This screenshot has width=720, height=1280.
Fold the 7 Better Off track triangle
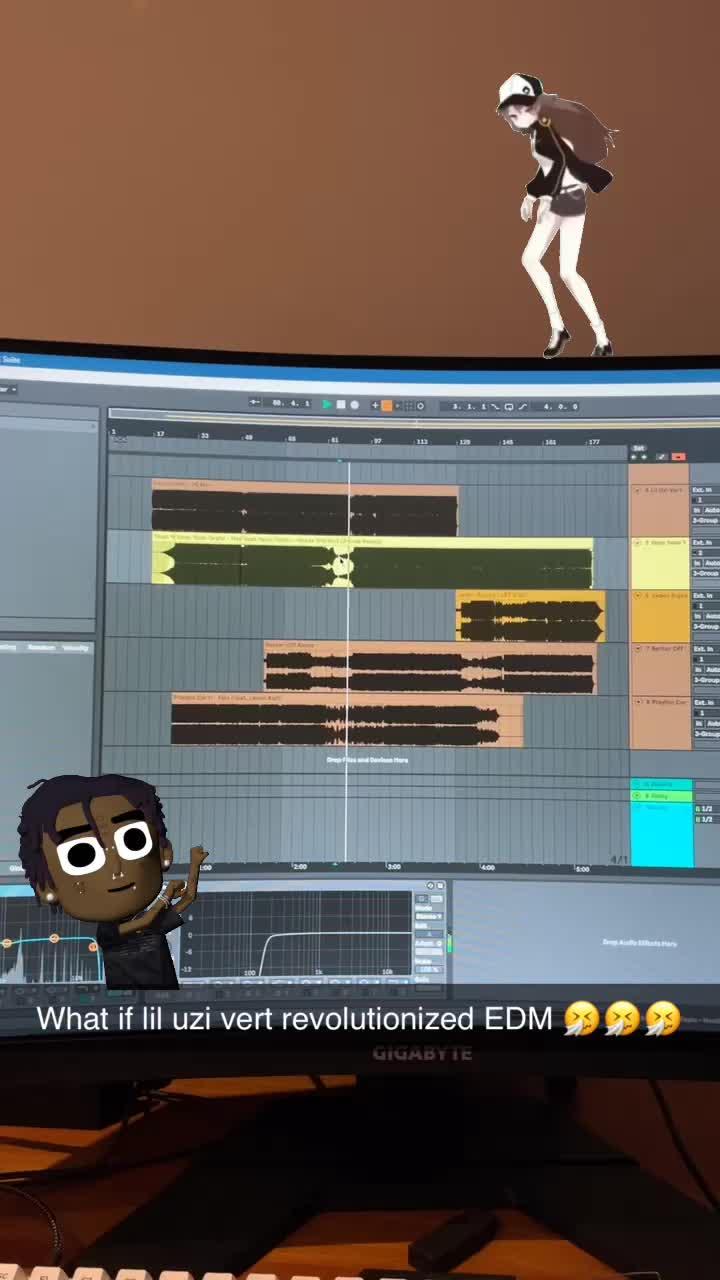tap(637, 649)
